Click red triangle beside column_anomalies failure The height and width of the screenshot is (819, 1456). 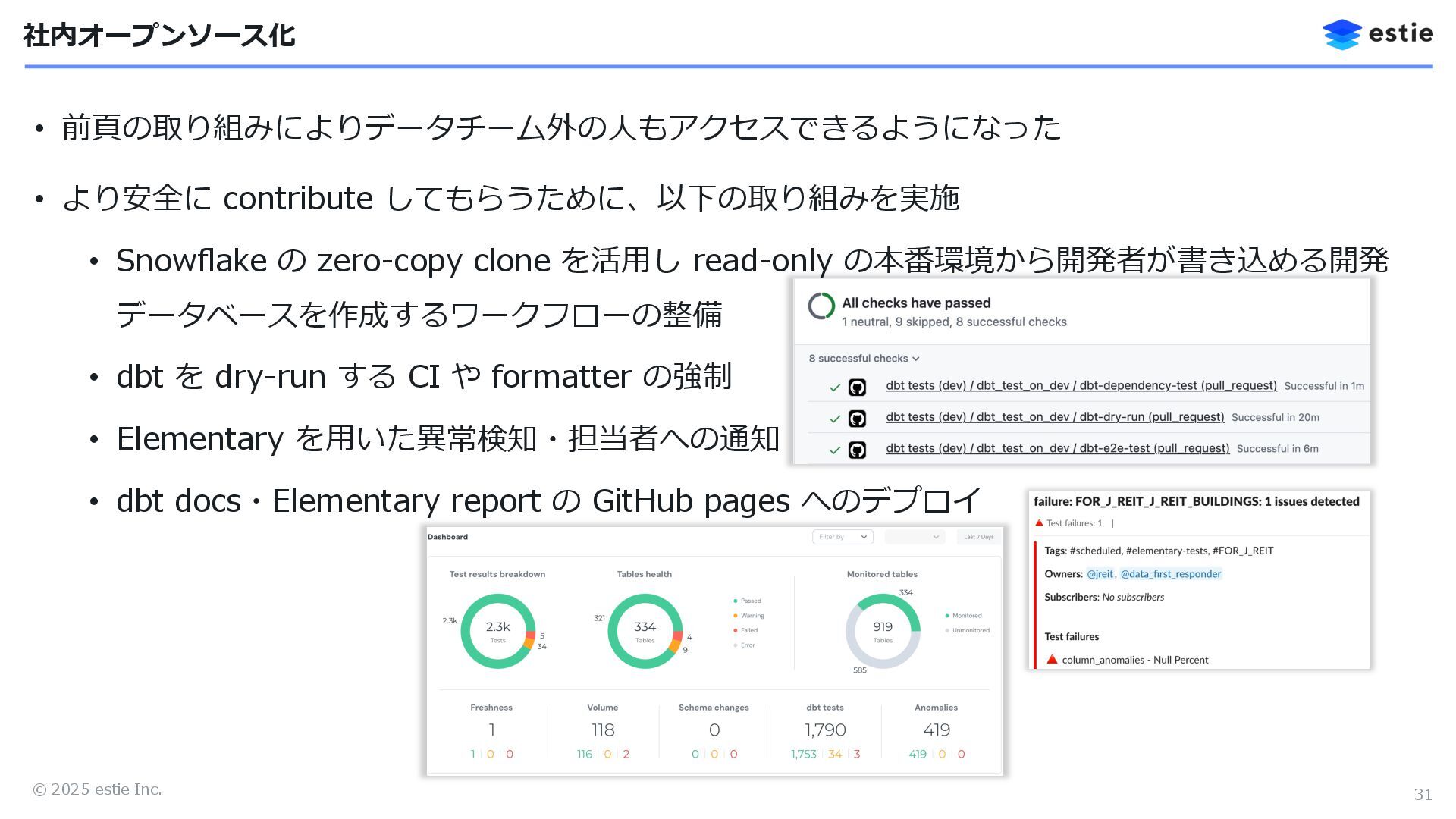pyautogui.click(x=1052, y=660)
